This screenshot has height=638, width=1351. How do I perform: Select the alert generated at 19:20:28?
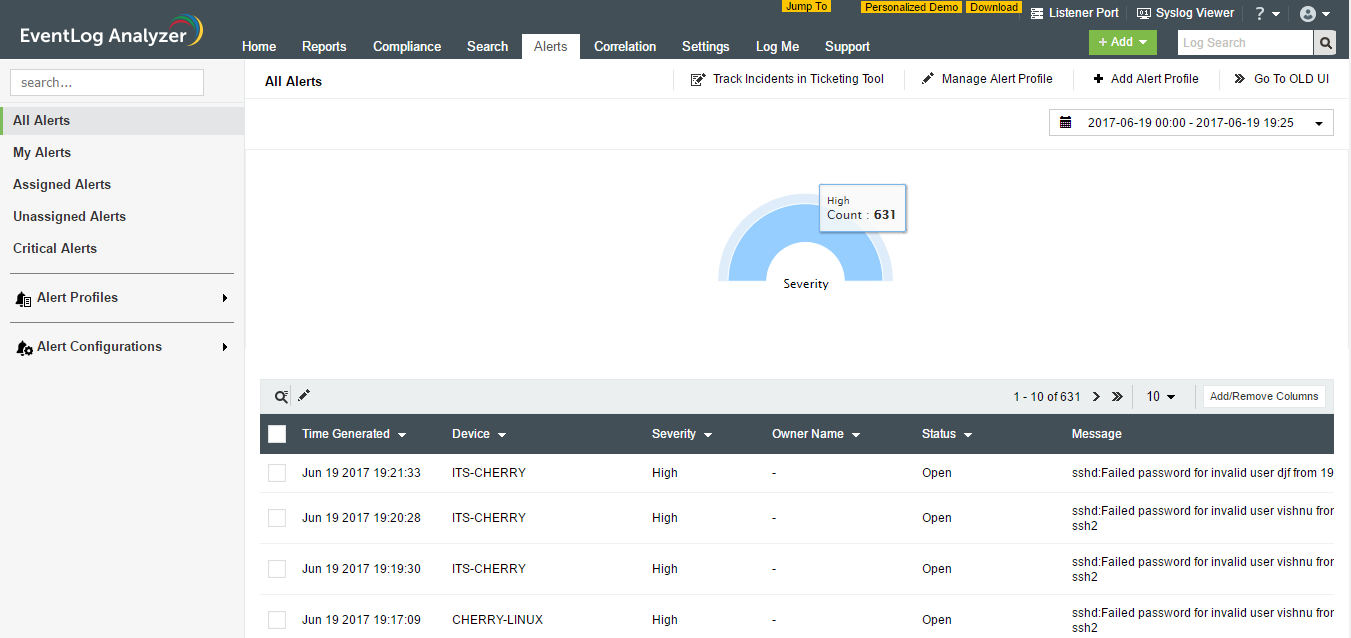pyautogui.click(x=277, y=518)
